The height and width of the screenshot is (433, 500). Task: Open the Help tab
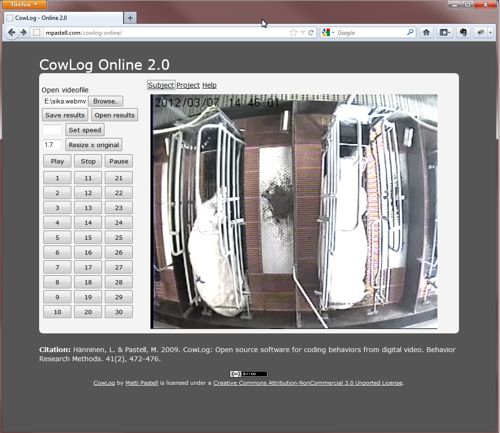pos(209,85)
